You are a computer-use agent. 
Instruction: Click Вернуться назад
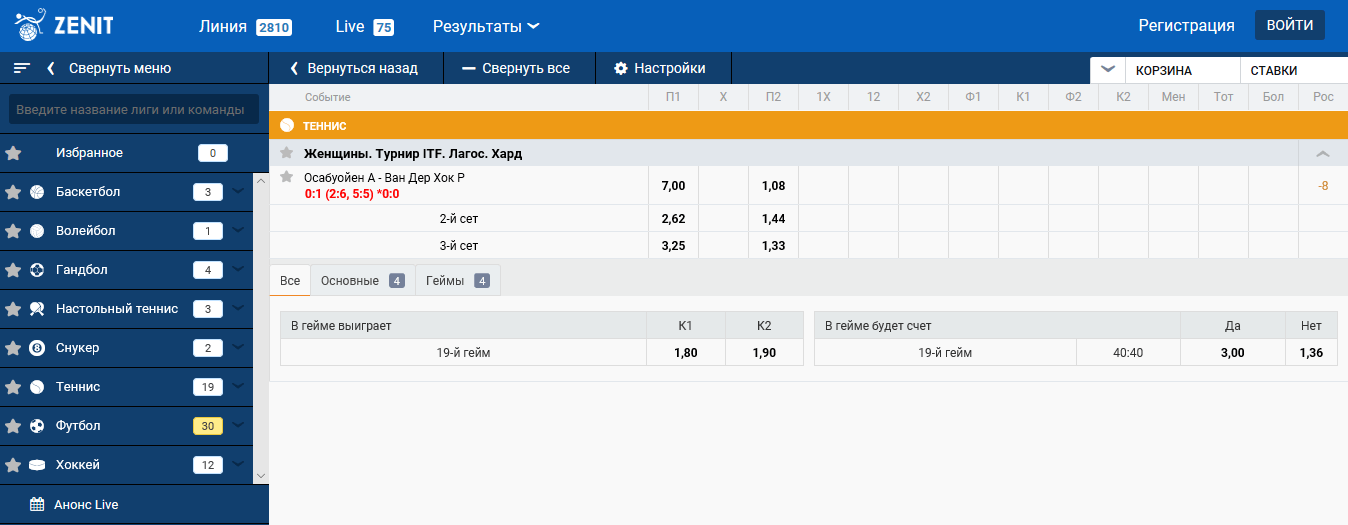click(363, 69)
